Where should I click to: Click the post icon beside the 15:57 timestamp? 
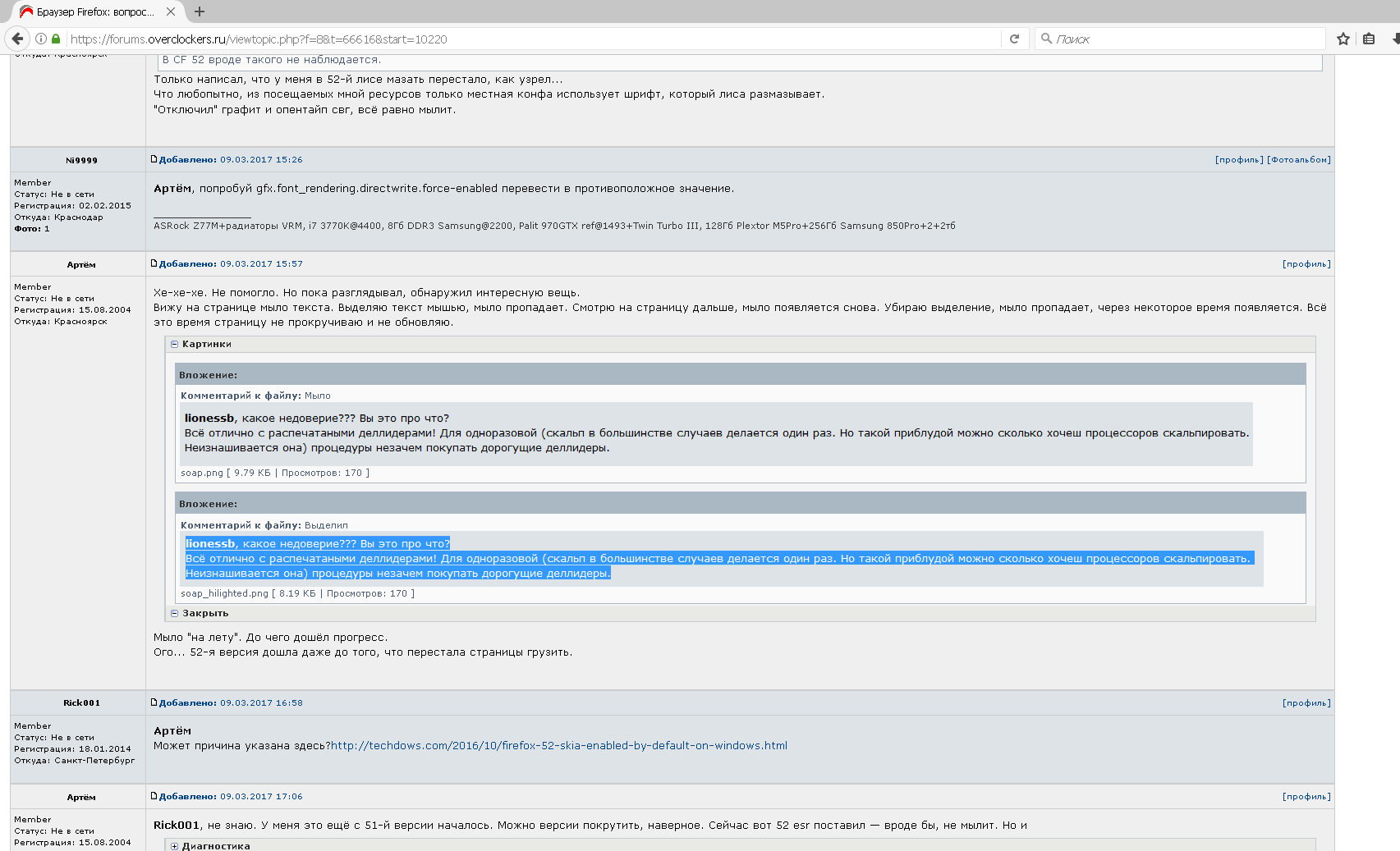[154, 263]
